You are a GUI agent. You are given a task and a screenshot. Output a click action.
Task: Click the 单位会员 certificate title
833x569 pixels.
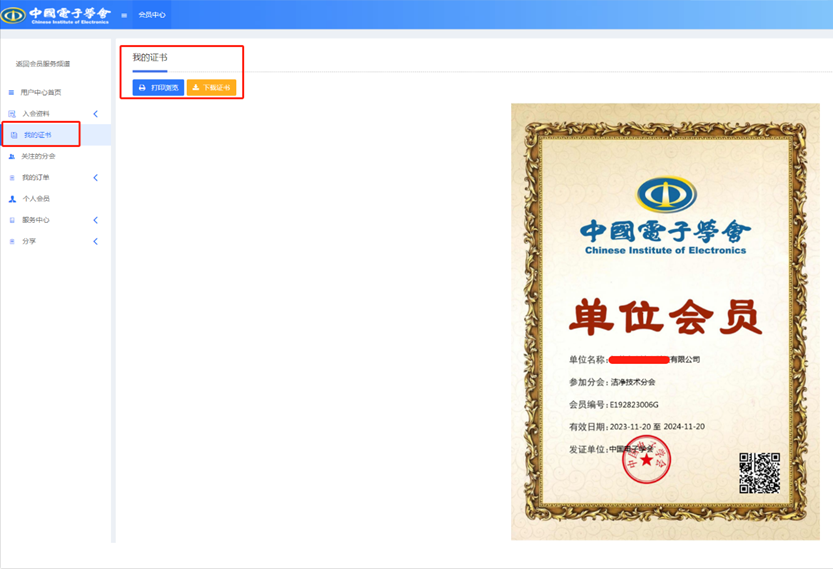[666, 317]
